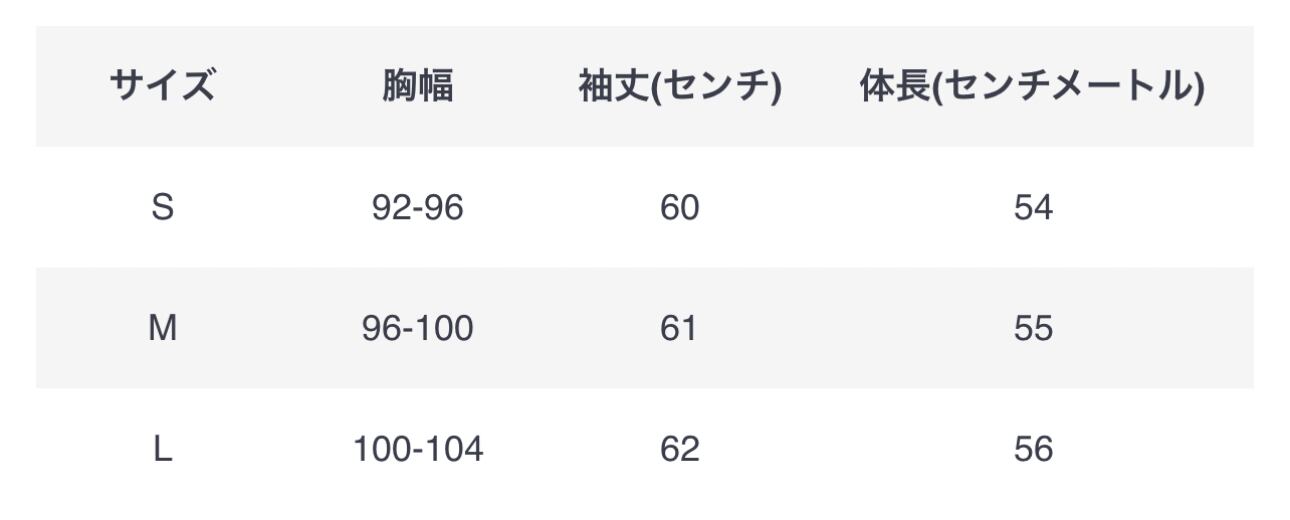Click the 胸幅 column header
The height and width of the screenshot is (520, 1290).
[x=417, y=88]
